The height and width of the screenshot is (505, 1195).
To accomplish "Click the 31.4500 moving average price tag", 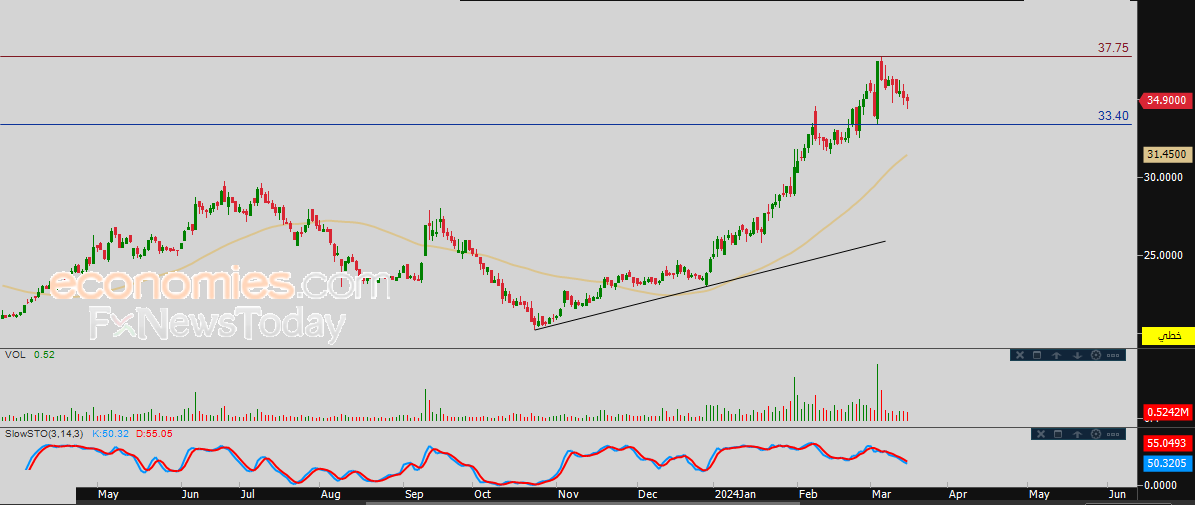I will (x=1166, y=155).
